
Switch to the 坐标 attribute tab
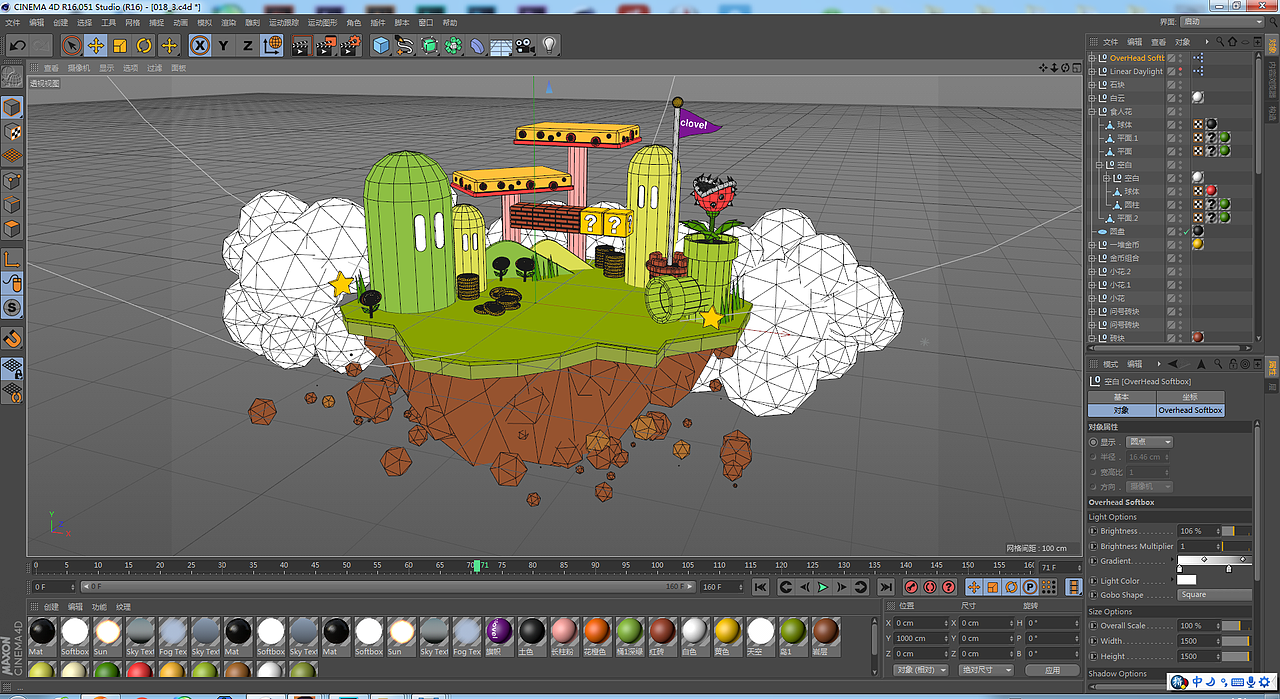pos(1190,397)
